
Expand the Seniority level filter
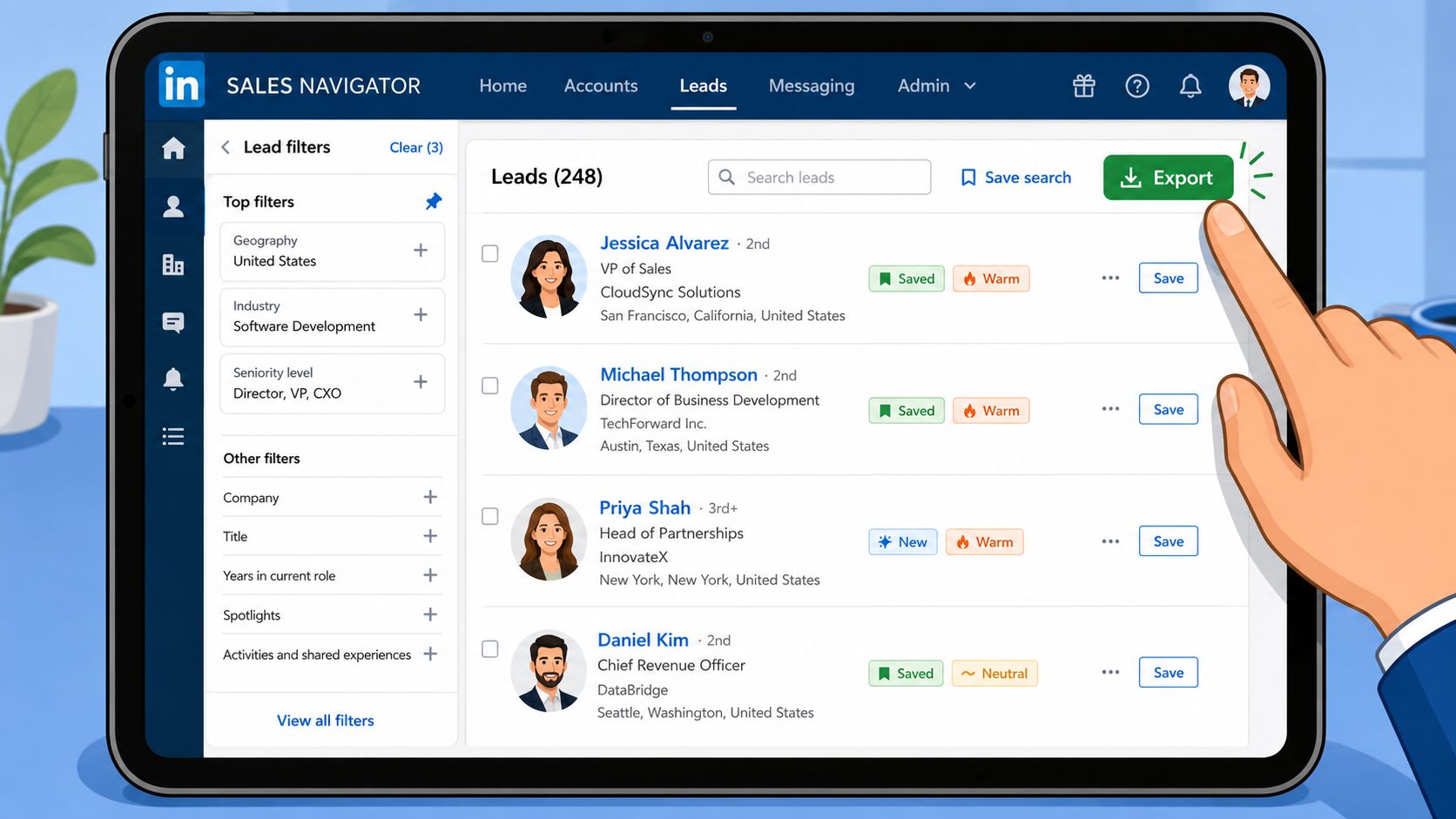point(420,381)
